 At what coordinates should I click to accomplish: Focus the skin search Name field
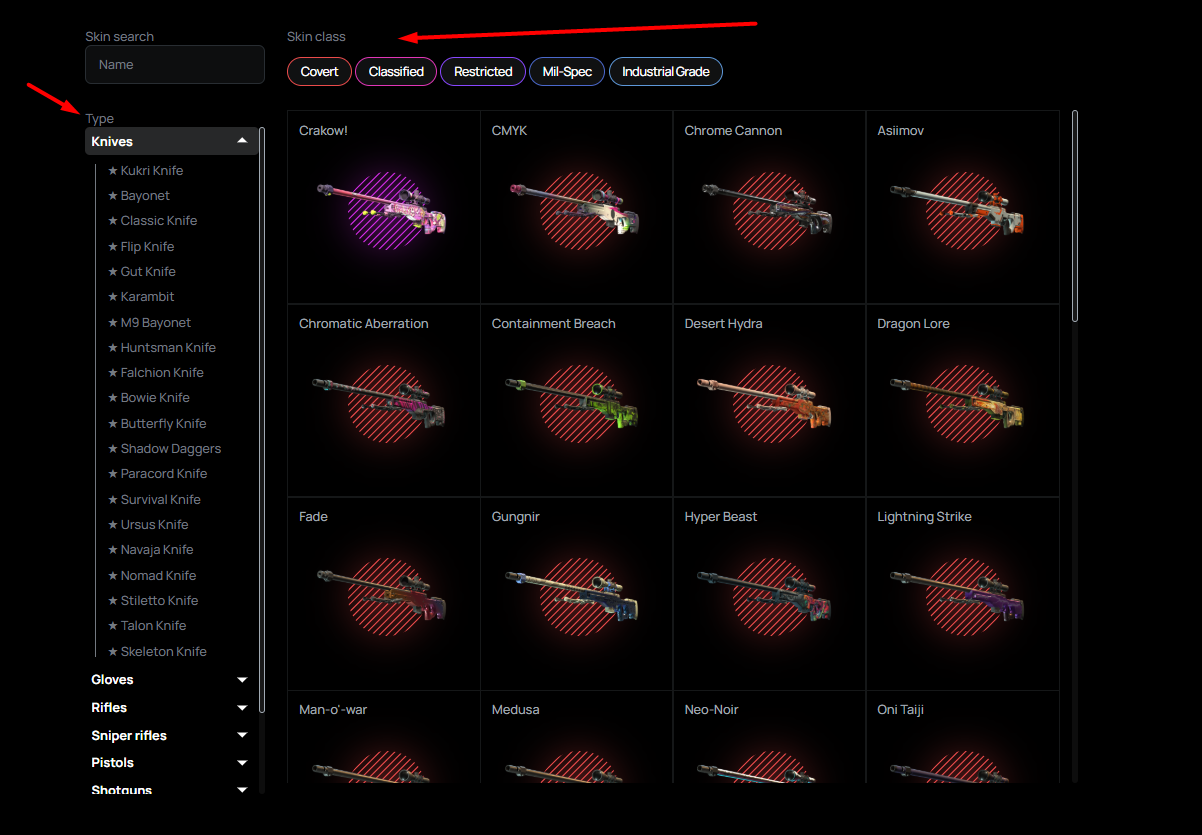175,65
